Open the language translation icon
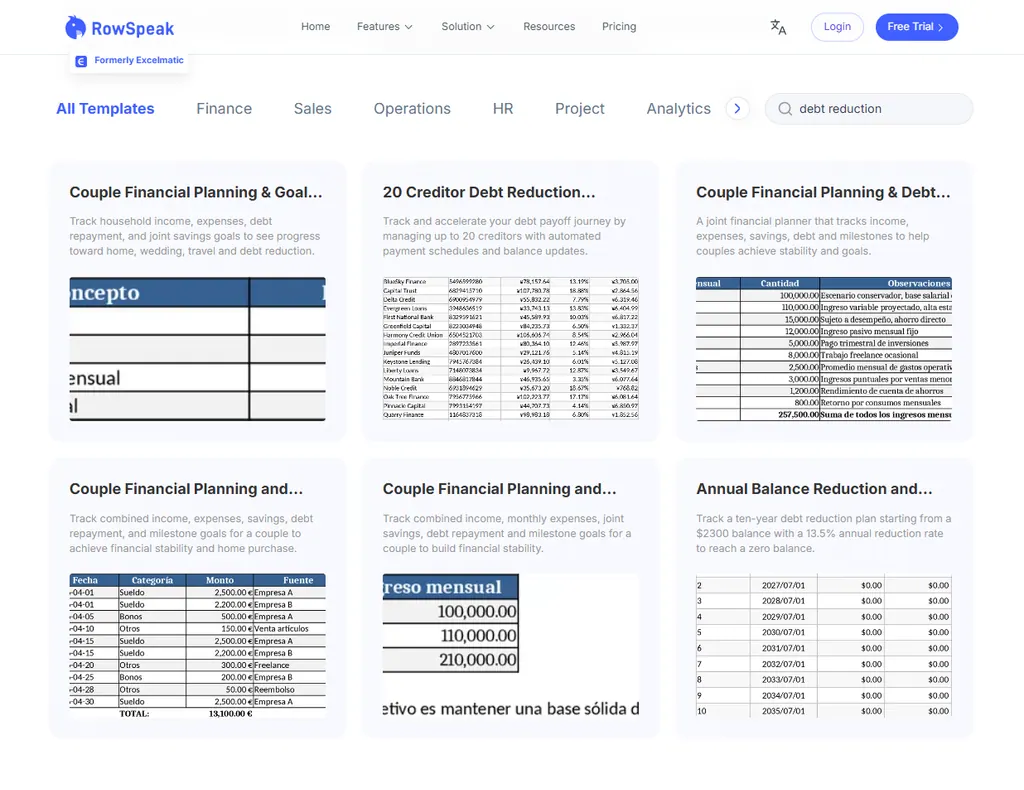1024x790 pixels. click(x=778, y=27)
